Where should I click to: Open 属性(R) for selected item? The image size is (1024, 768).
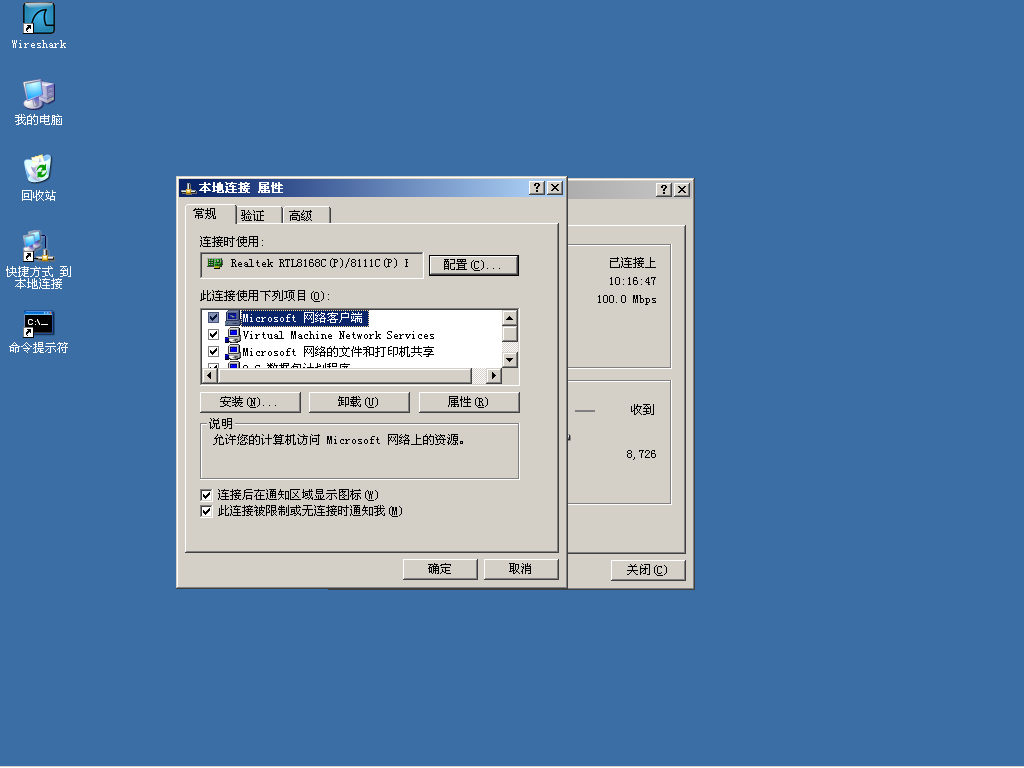tap(469, 402)
